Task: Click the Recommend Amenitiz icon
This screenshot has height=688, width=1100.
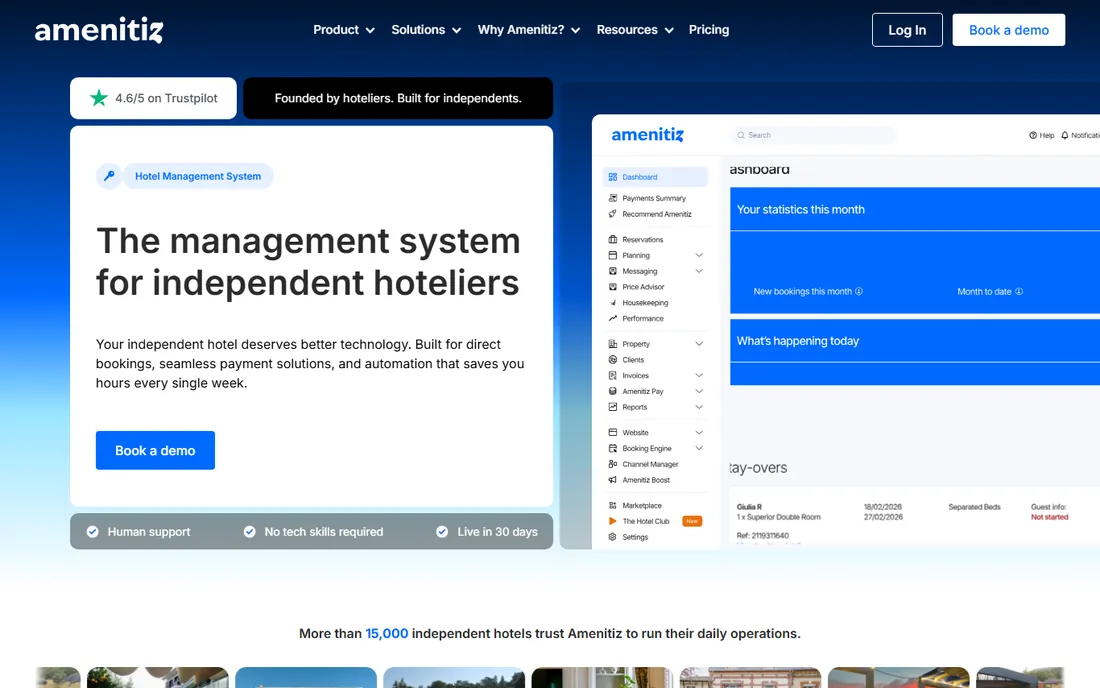Action: (612, 214)
